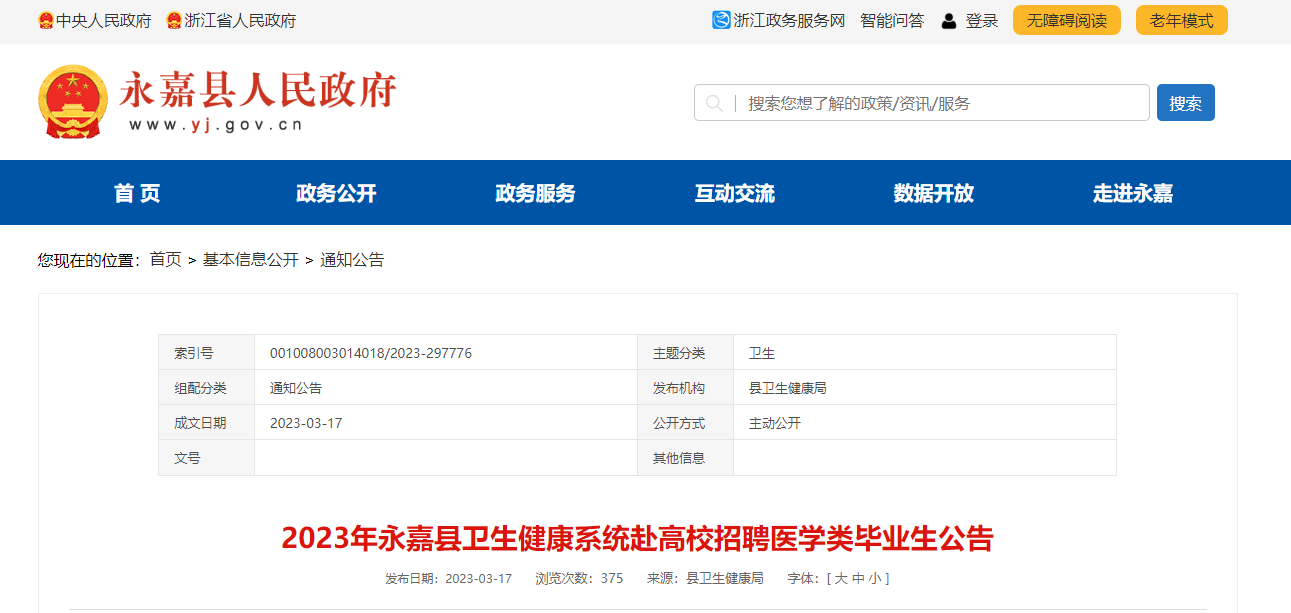This screenshot has height=613, width=1291.
Task: Go to 首页 in the blue navigation bar
Action: click(x=137, y=193)
